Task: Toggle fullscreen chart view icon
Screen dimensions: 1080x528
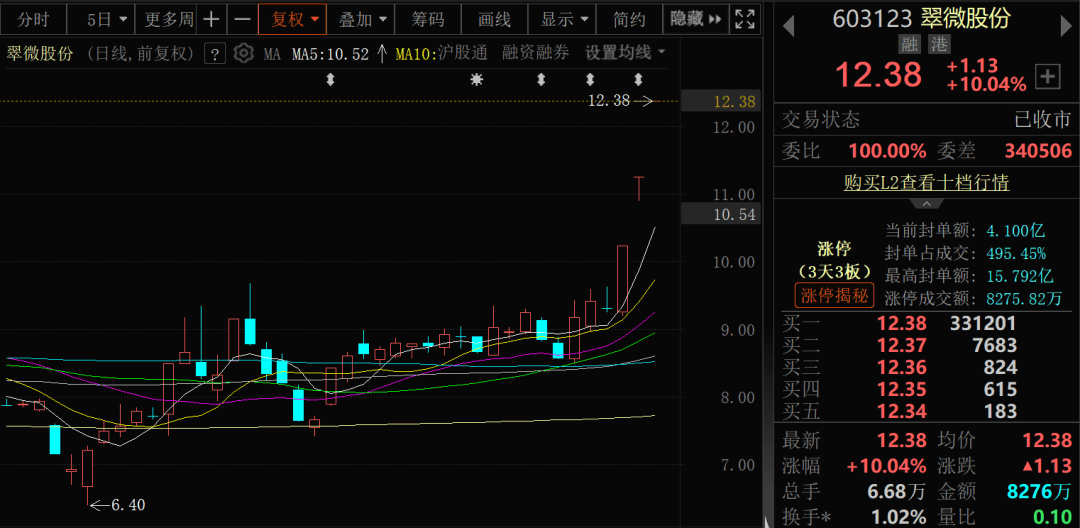Action: point(744,19)
